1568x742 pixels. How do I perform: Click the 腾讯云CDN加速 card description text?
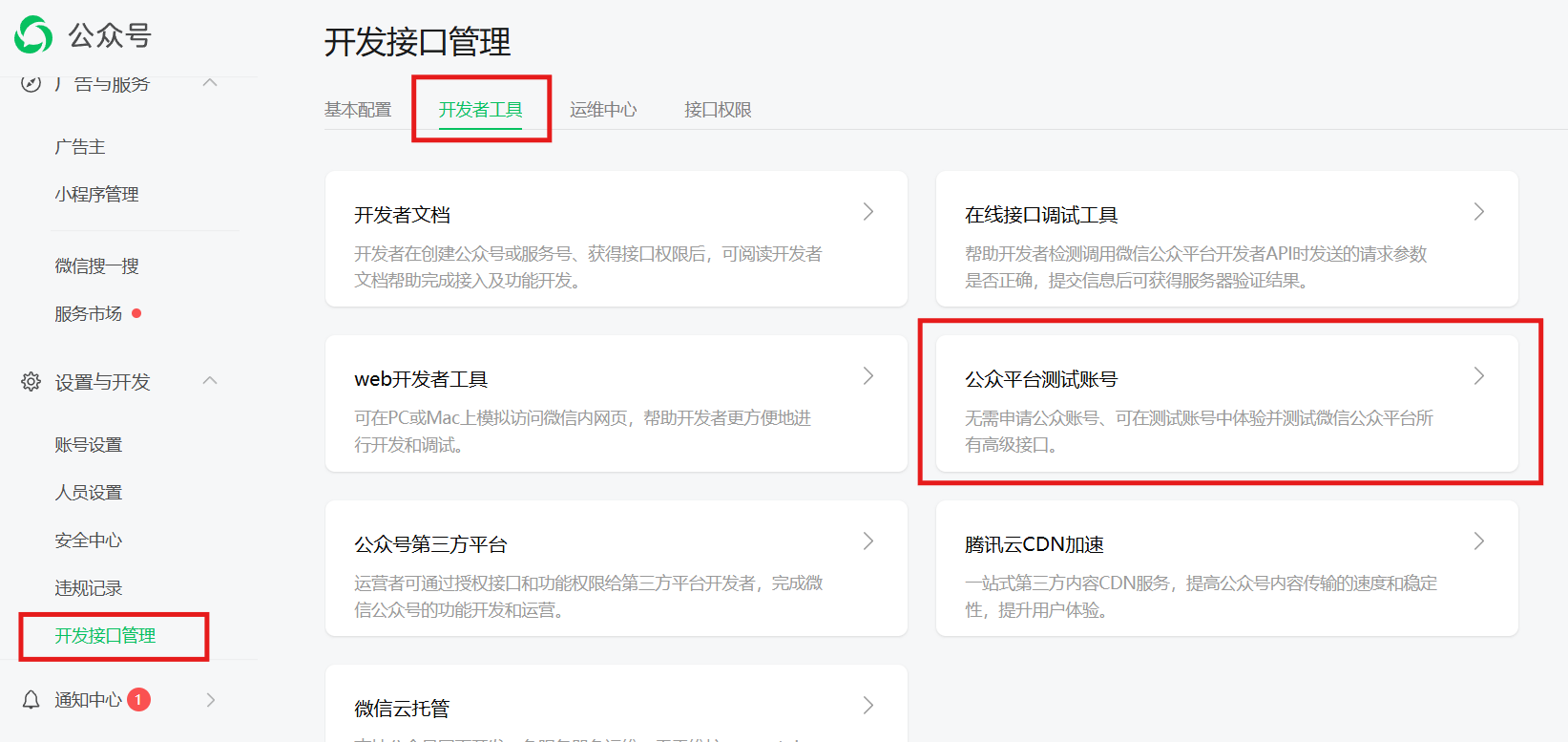tap(1201, 597)
